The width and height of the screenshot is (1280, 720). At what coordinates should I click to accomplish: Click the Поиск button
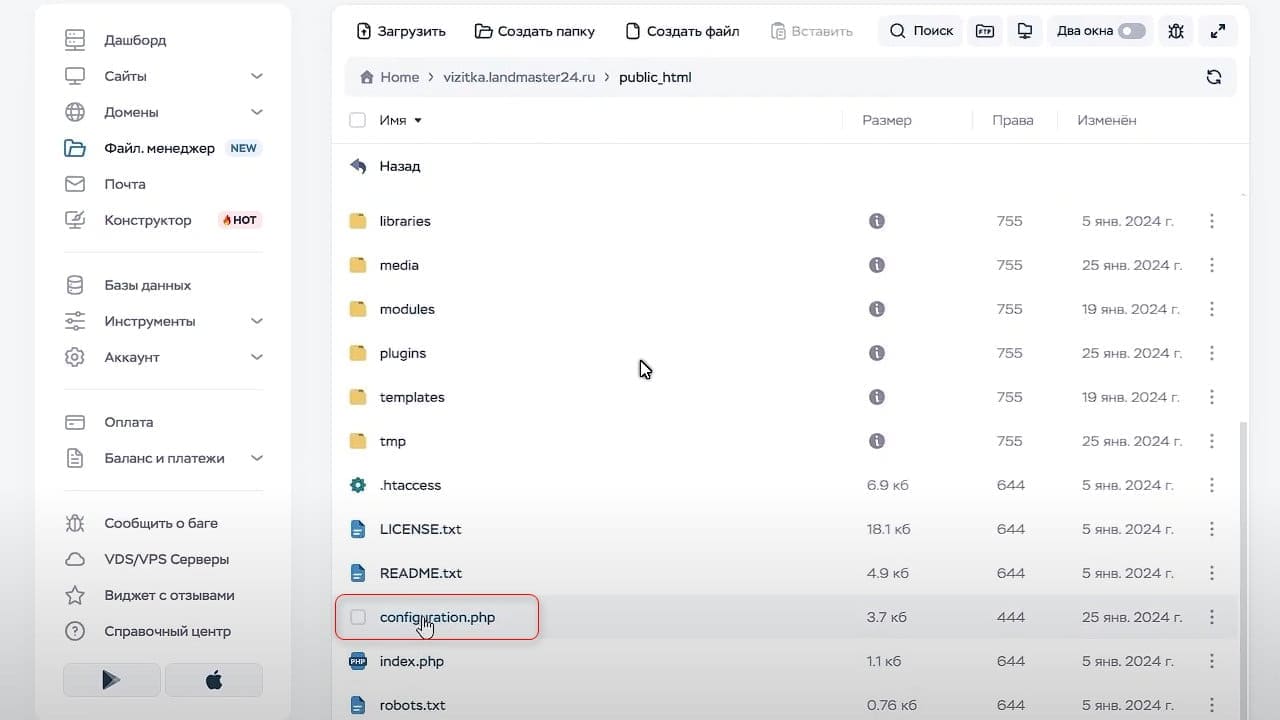pos(921,31)
